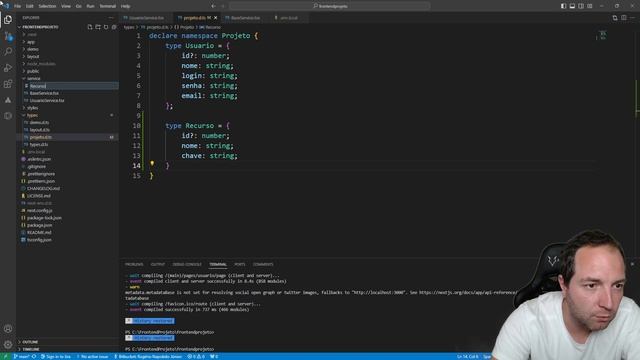
Task: Open the Go menu
Action: [x=78, y=6]
